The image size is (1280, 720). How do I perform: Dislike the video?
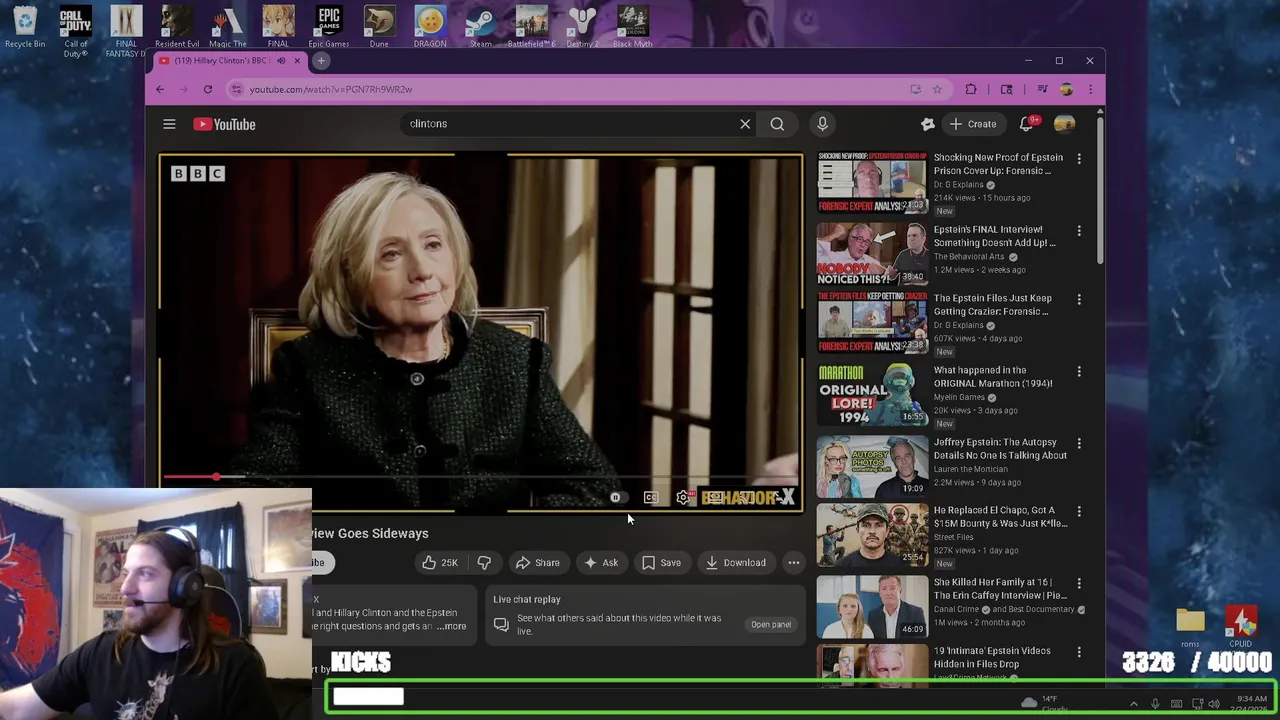pos(484,562)
